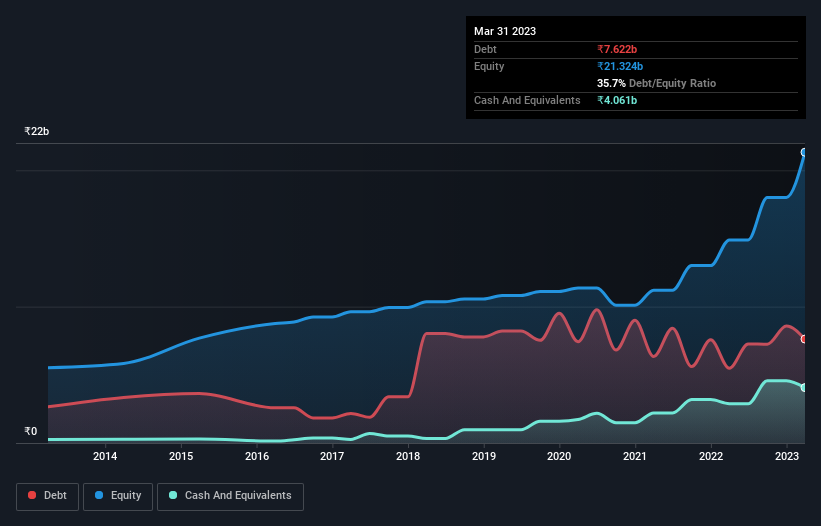Image resolution: width=821 pixels, height=526 pixels.
Task: Select the teal Cash endpoint marker
Action: click(x=804, y=388)
